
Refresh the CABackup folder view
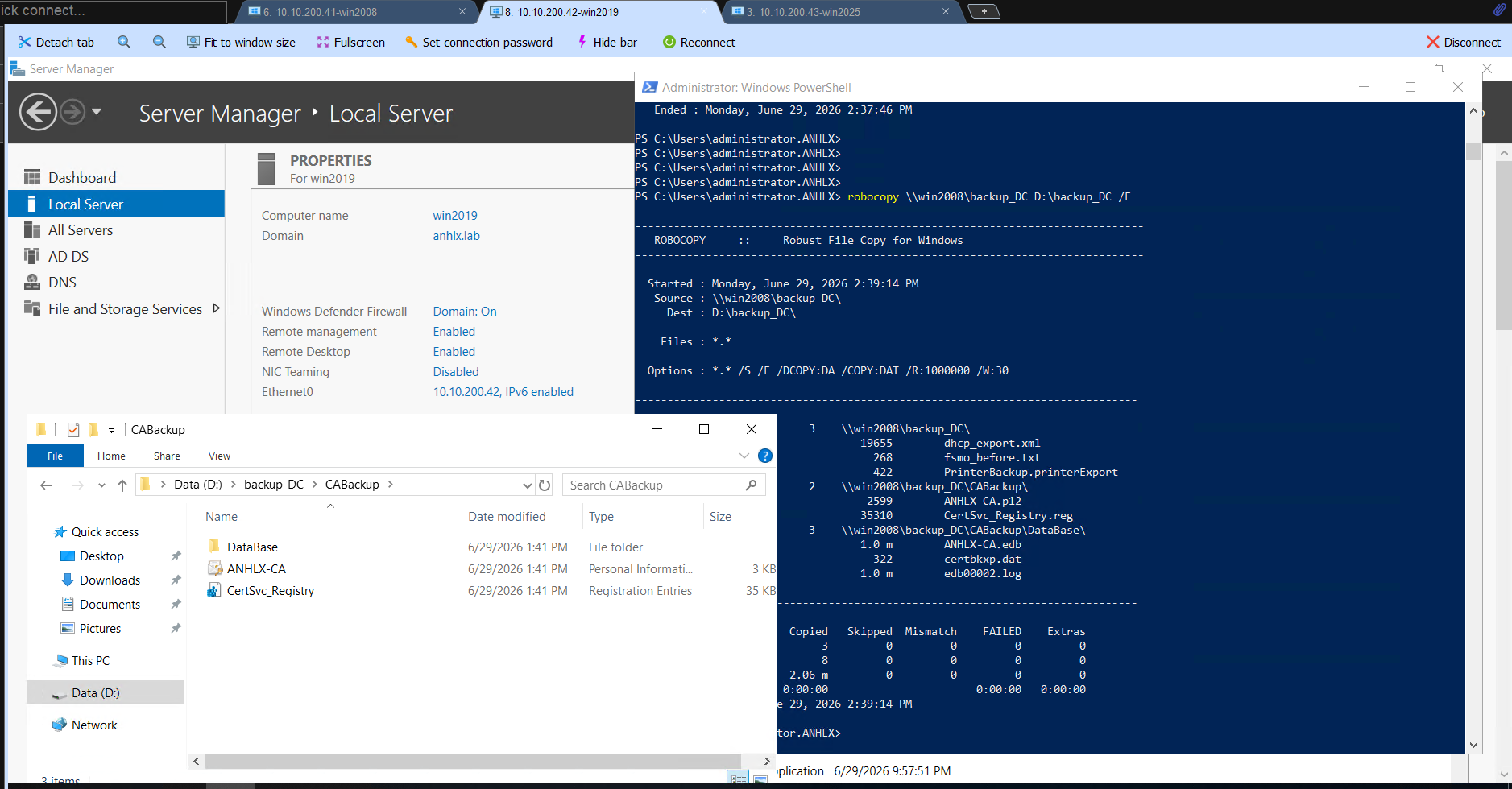click(545, 485)
